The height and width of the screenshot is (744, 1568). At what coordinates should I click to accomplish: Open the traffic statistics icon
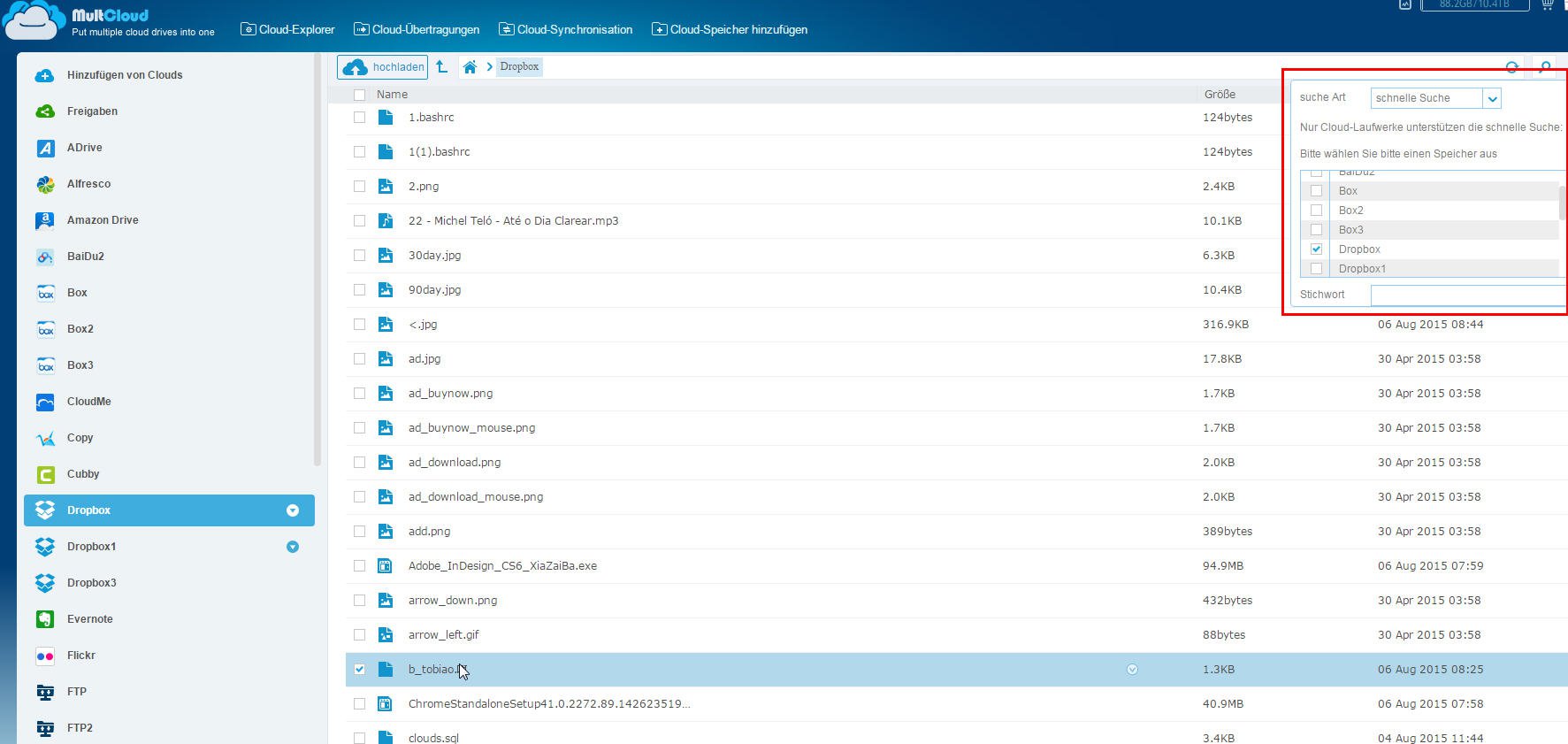coord(1405,4)
